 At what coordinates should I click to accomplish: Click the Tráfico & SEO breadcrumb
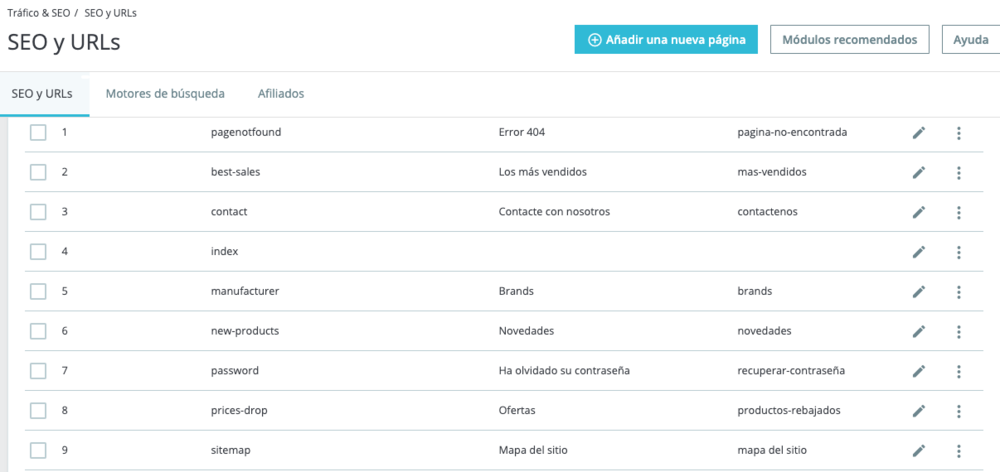(38, 13)
